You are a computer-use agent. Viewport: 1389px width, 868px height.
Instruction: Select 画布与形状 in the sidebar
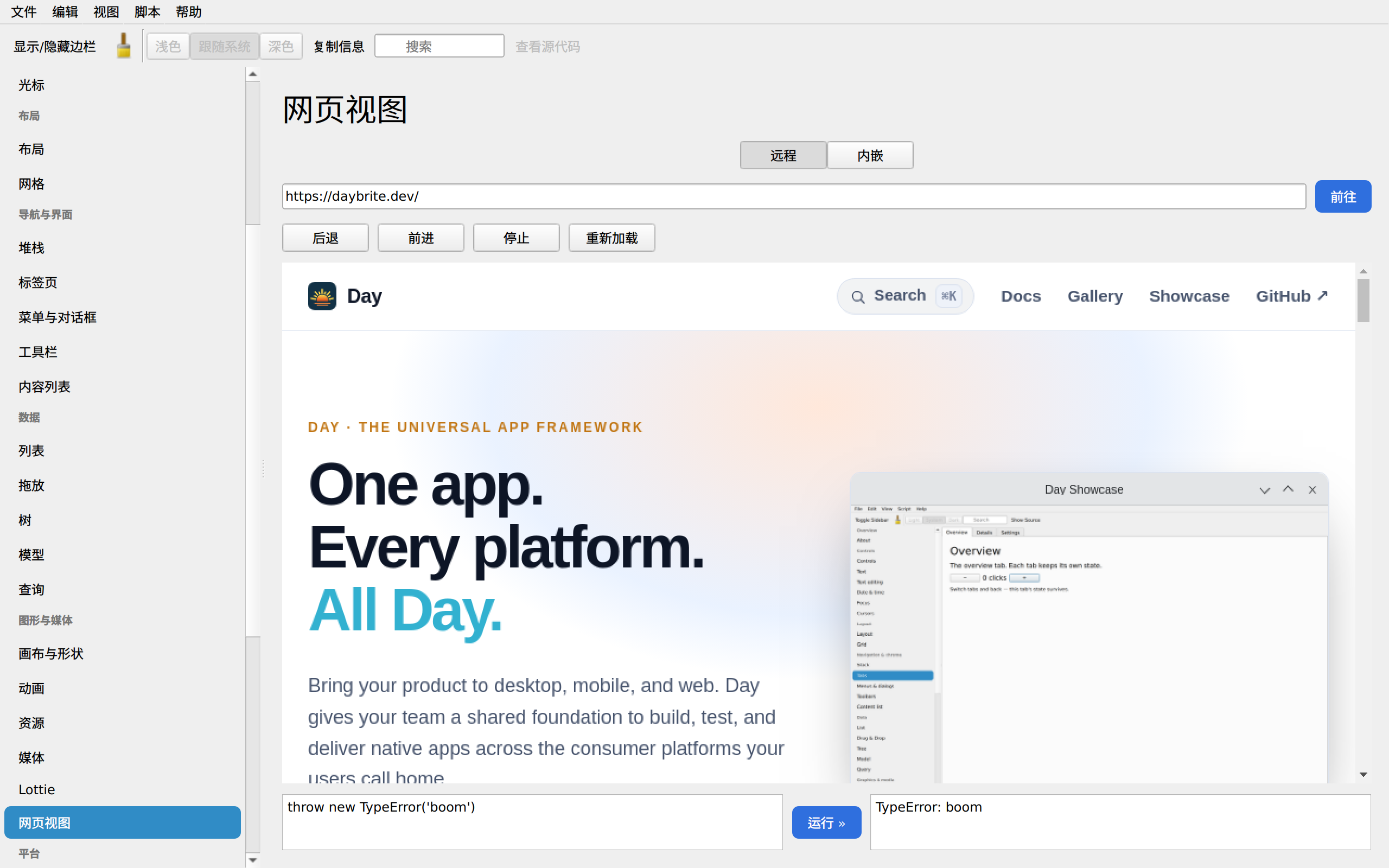(122, 654)
